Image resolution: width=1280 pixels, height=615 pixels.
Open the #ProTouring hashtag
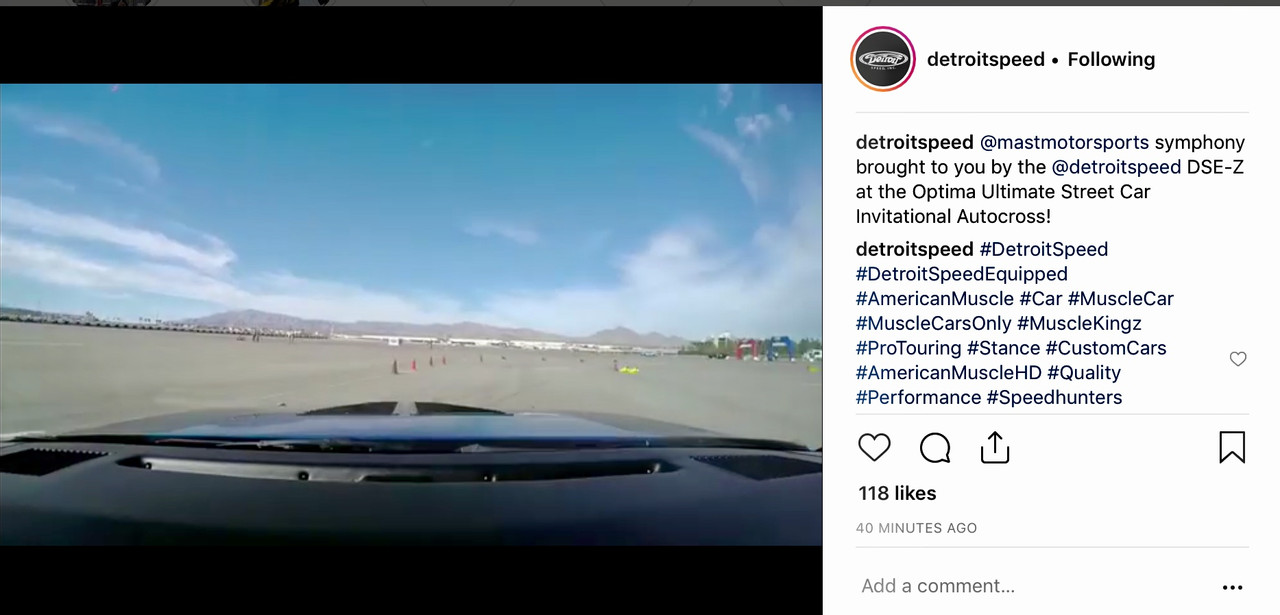908,348
